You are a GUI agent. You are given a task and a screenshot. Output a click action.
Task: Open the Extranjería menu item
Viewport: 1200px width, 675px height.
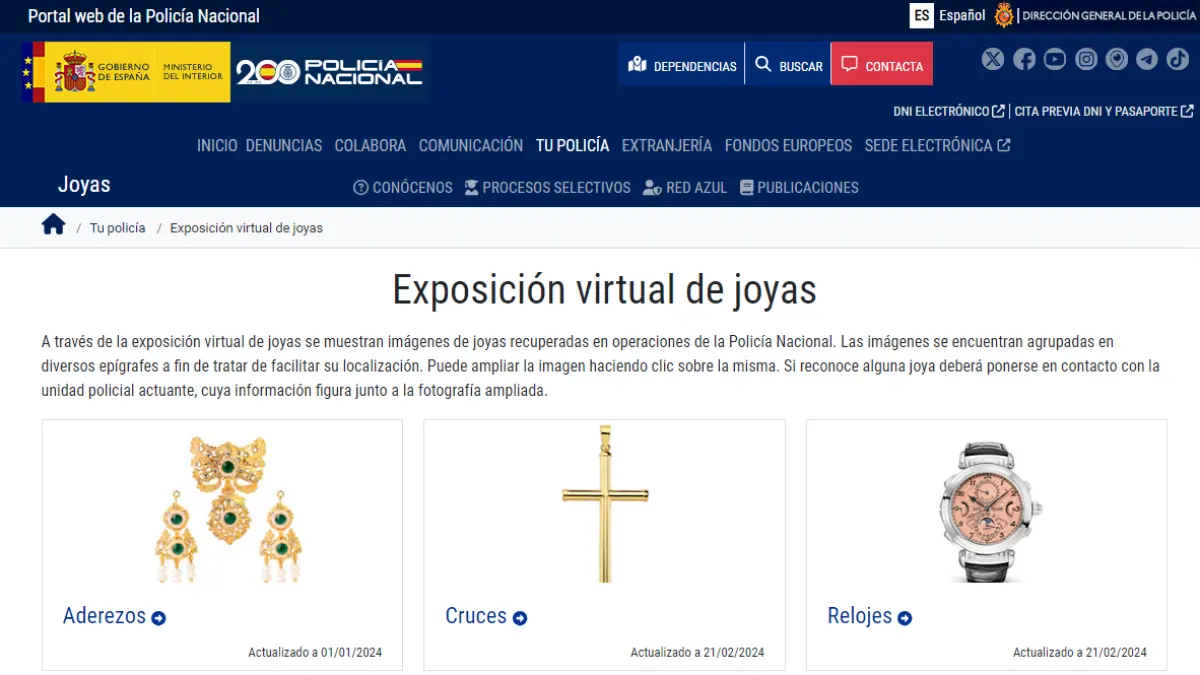tap(666, 145)
